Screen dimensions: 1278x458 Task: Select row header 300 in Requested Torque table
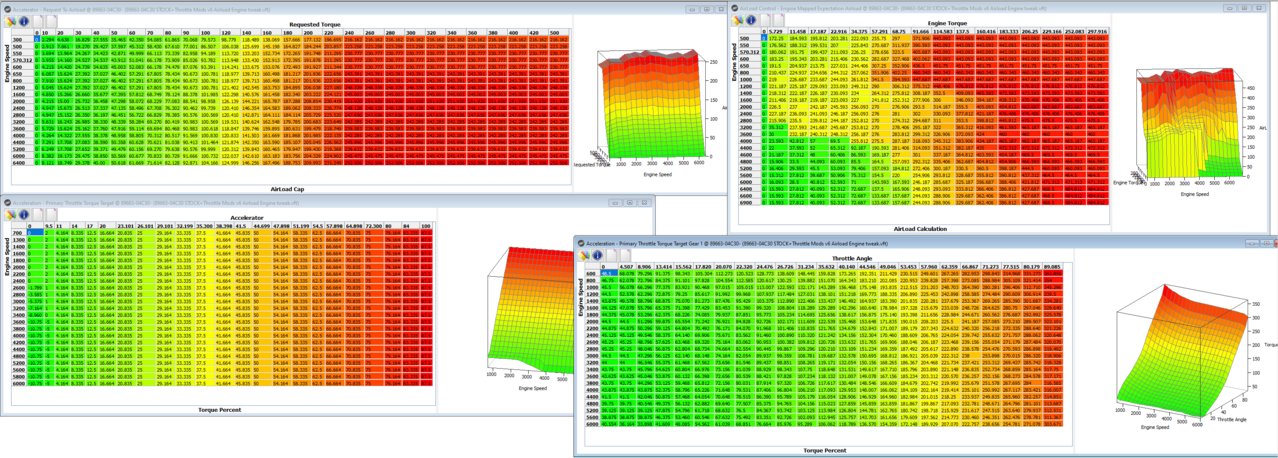point(21,39)
